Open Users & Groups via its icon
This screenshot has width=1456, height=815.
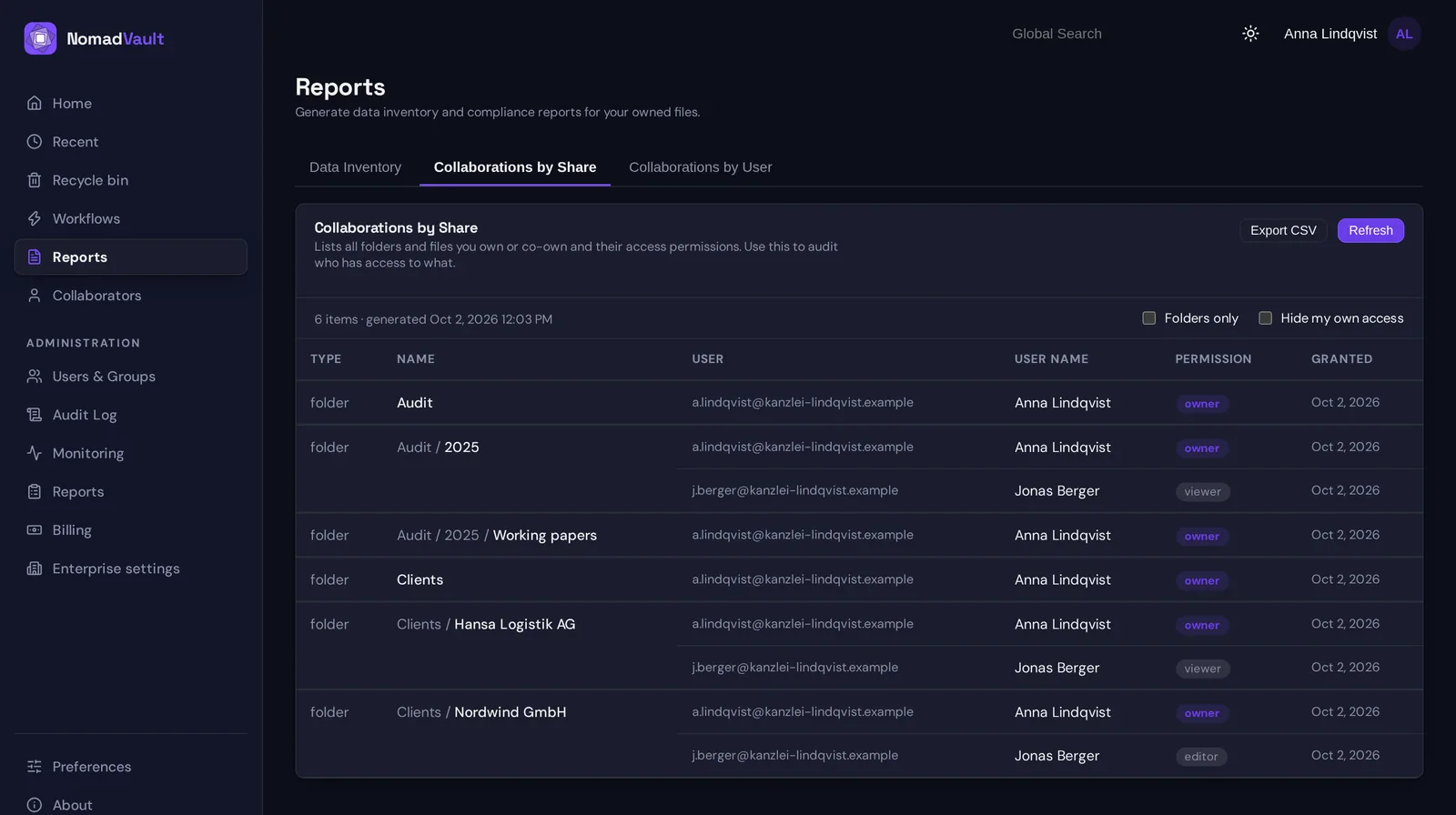(35, 377)
